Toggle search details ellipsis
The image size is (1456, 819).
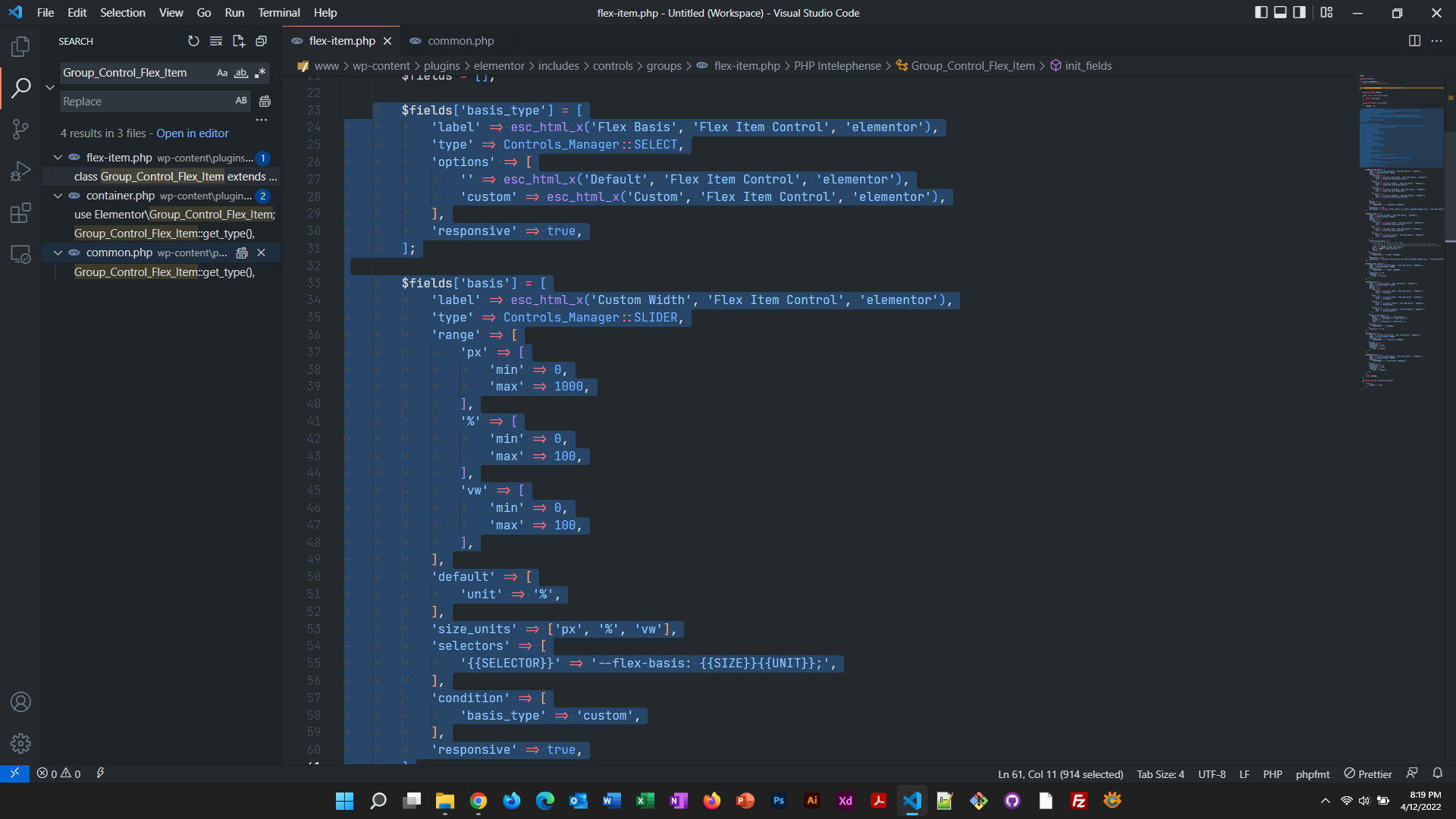click(x=262, y=120)
